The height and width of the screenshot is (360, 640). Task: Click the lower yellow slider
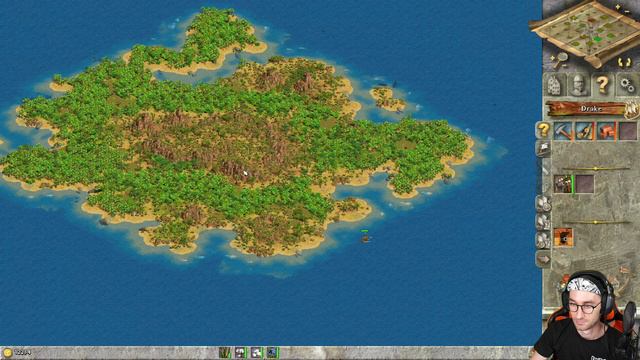point(596,222)
